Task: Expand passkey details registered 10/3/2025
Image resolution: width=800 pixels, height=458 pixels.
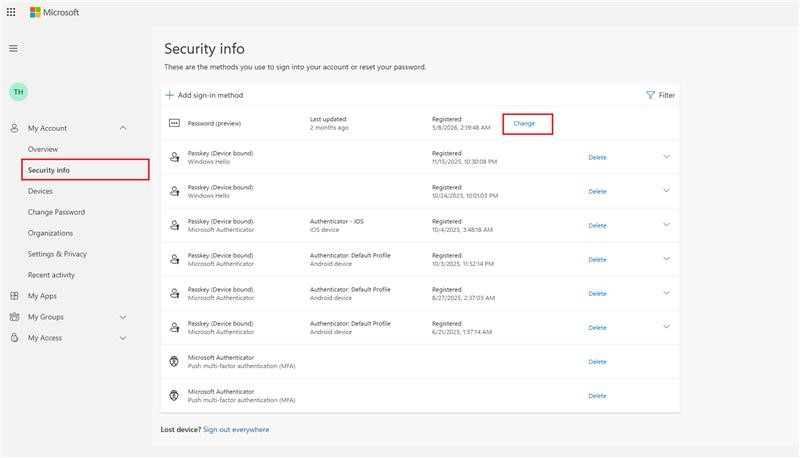Action: 666,259
